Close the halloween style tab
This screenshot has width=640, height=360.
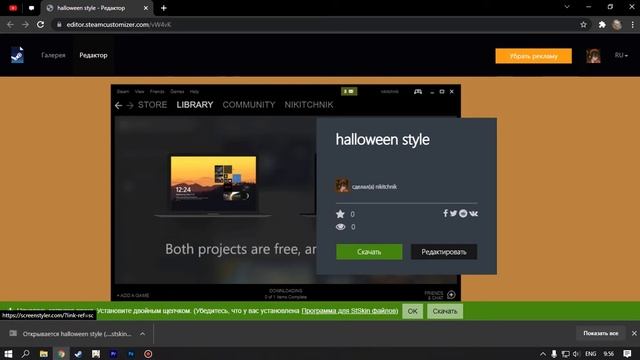point(146,8)
